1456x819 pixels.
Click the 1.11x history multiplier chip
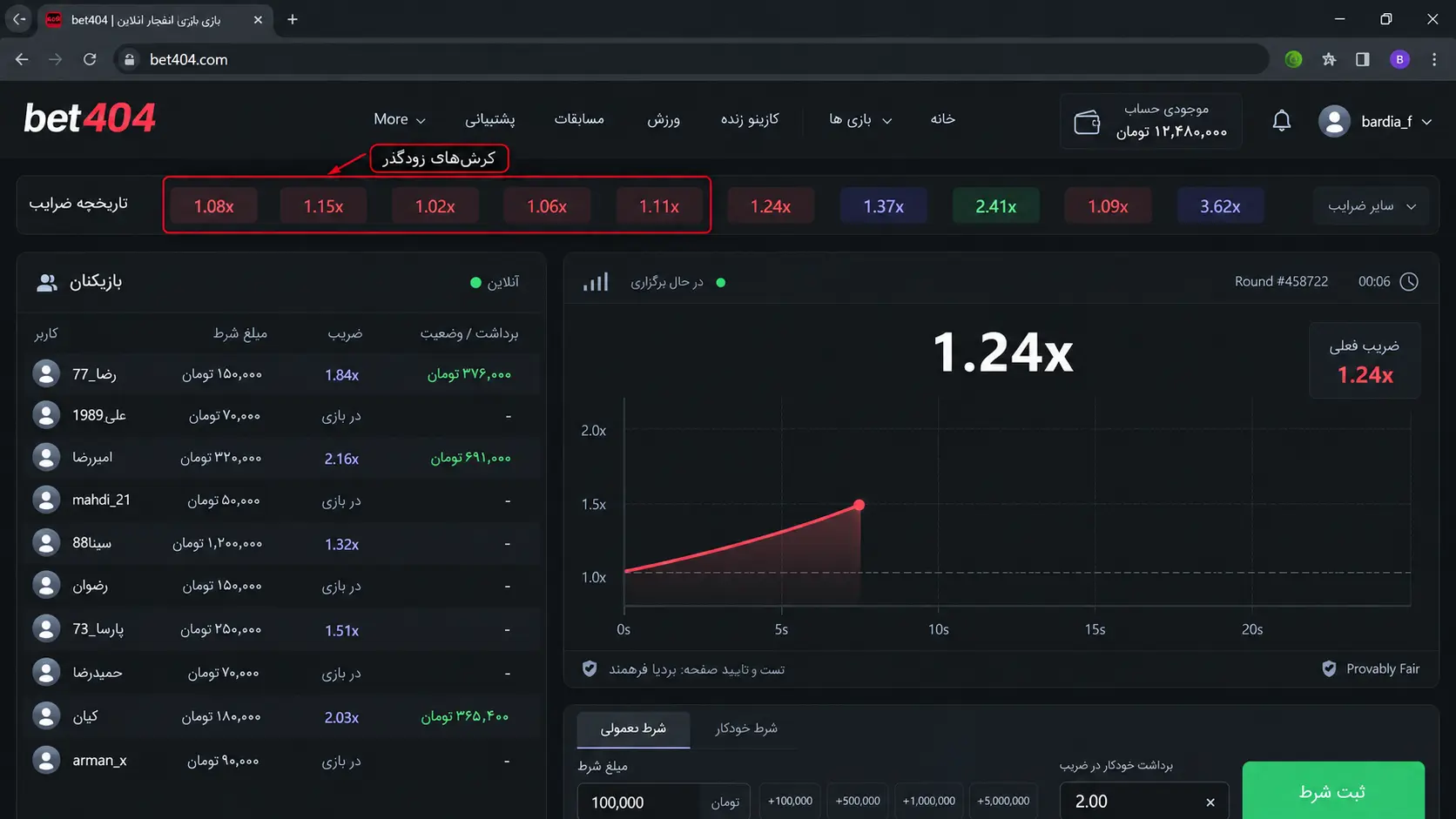(659, 206)
